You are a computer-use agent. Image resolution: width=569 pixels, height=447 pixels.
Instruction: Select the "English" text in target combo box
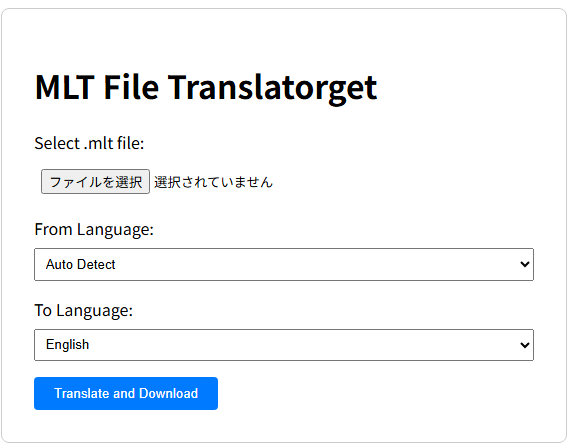(x=67, y=345)
